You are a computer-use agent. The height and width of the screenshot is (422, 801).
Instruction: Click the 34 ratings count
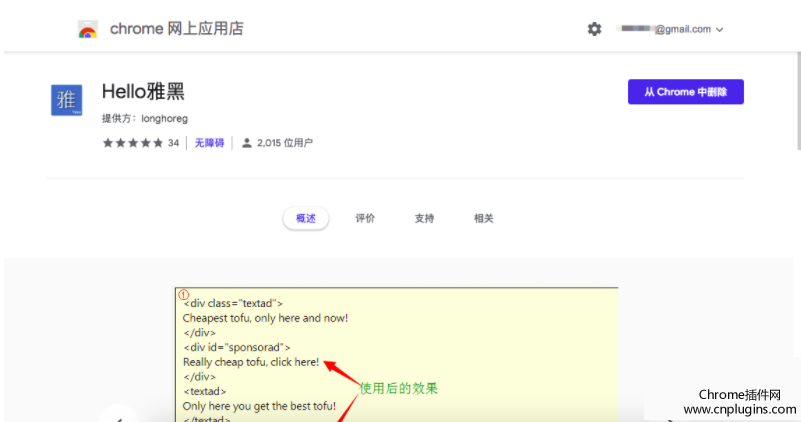174,143
